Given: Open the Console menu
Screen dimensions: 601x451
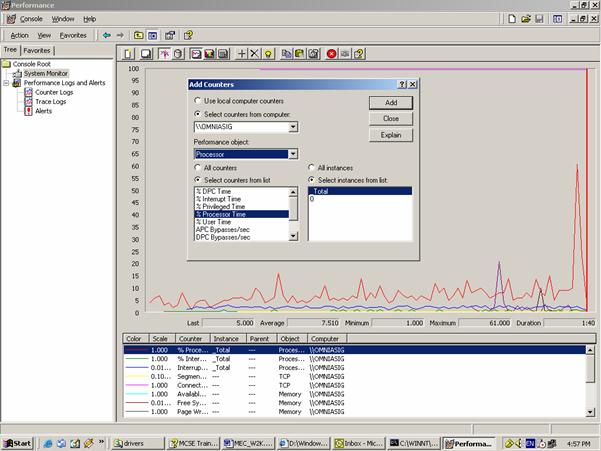Looking at the screenshot, I should pyautogui.click(x=33, y=18).
